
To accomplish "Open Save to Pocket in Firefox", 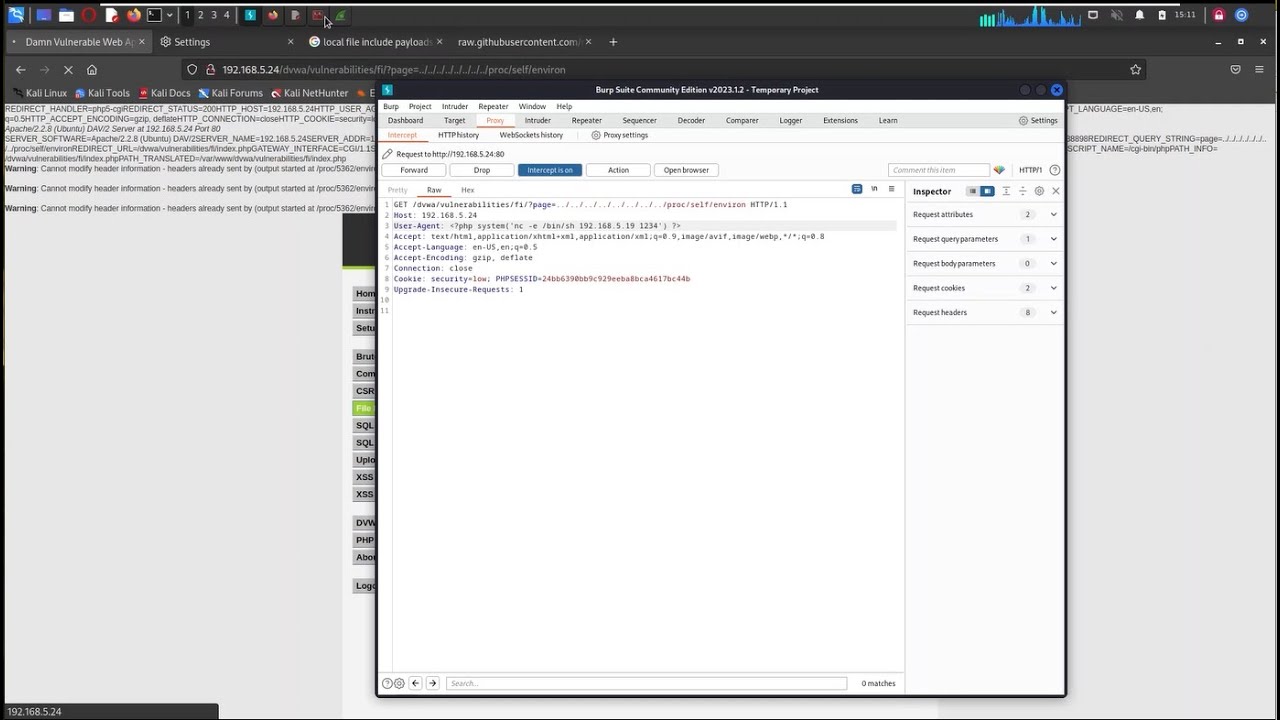I will 1235,70.
